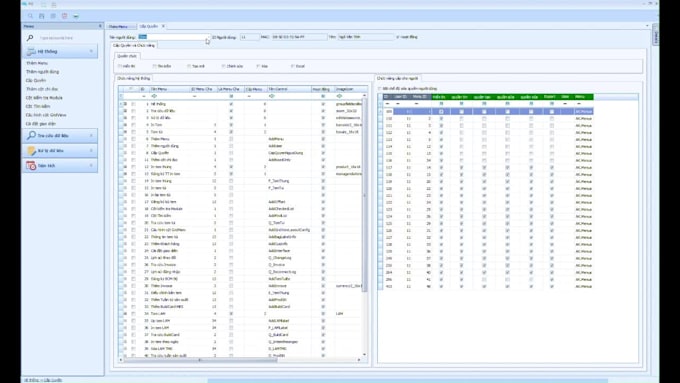Open Cấp Quyền from the sidebar
This screenshot has height=383, width=680.
36,81
